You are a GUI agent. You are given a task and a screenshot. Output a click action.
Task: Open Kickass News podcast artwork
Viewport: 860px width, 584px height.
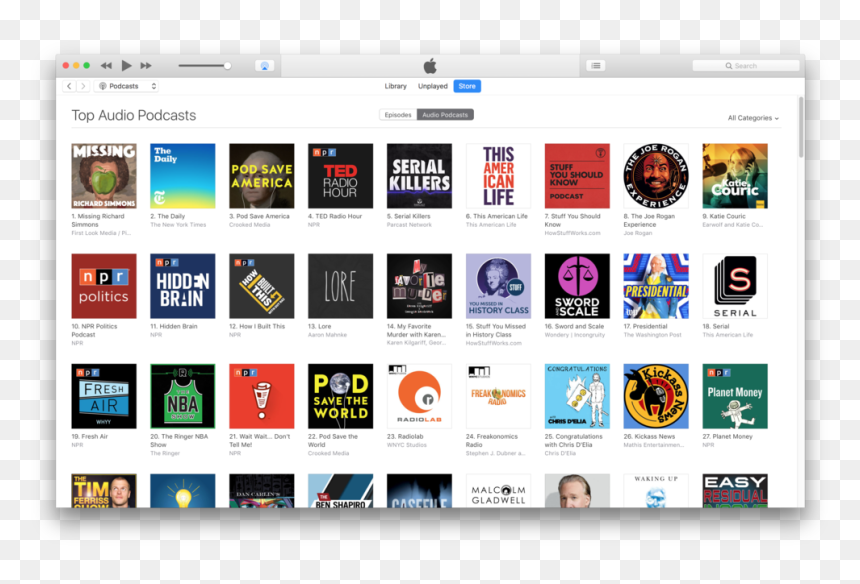[656, 396]
